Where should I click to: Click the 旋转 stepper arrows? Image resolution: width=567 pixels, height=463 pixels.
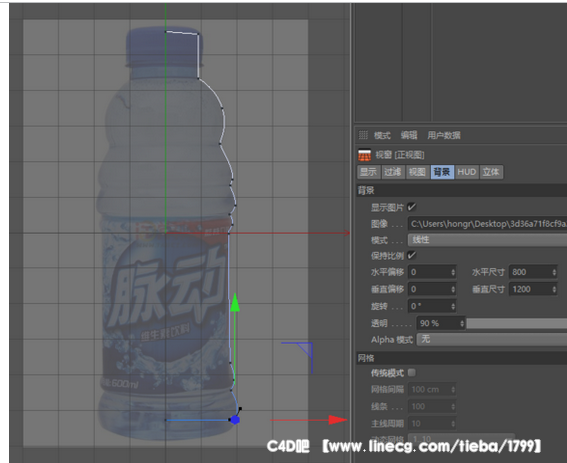pos(453,306)
